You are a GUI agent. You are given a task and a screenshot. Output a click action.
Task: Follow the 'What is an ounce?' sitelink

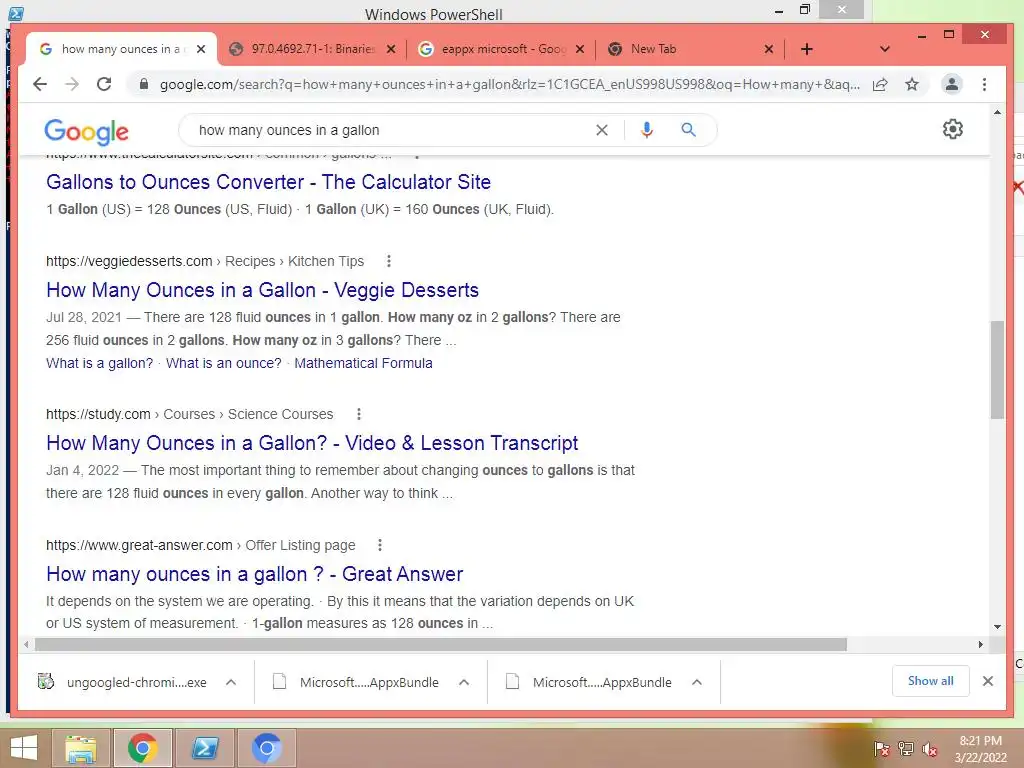tap(223, 363)
